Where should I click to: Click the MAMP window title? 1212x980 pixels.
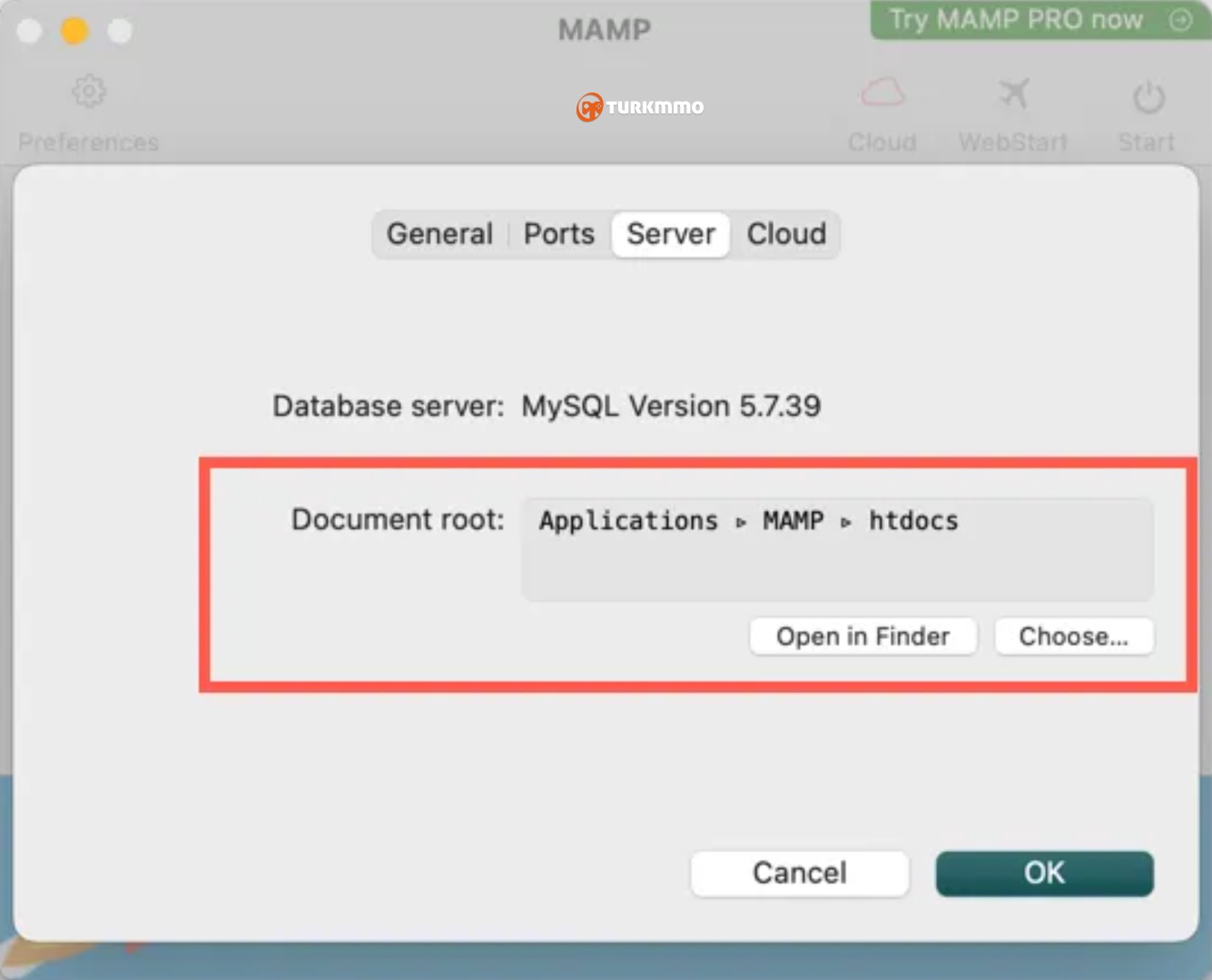pos(605,30)
